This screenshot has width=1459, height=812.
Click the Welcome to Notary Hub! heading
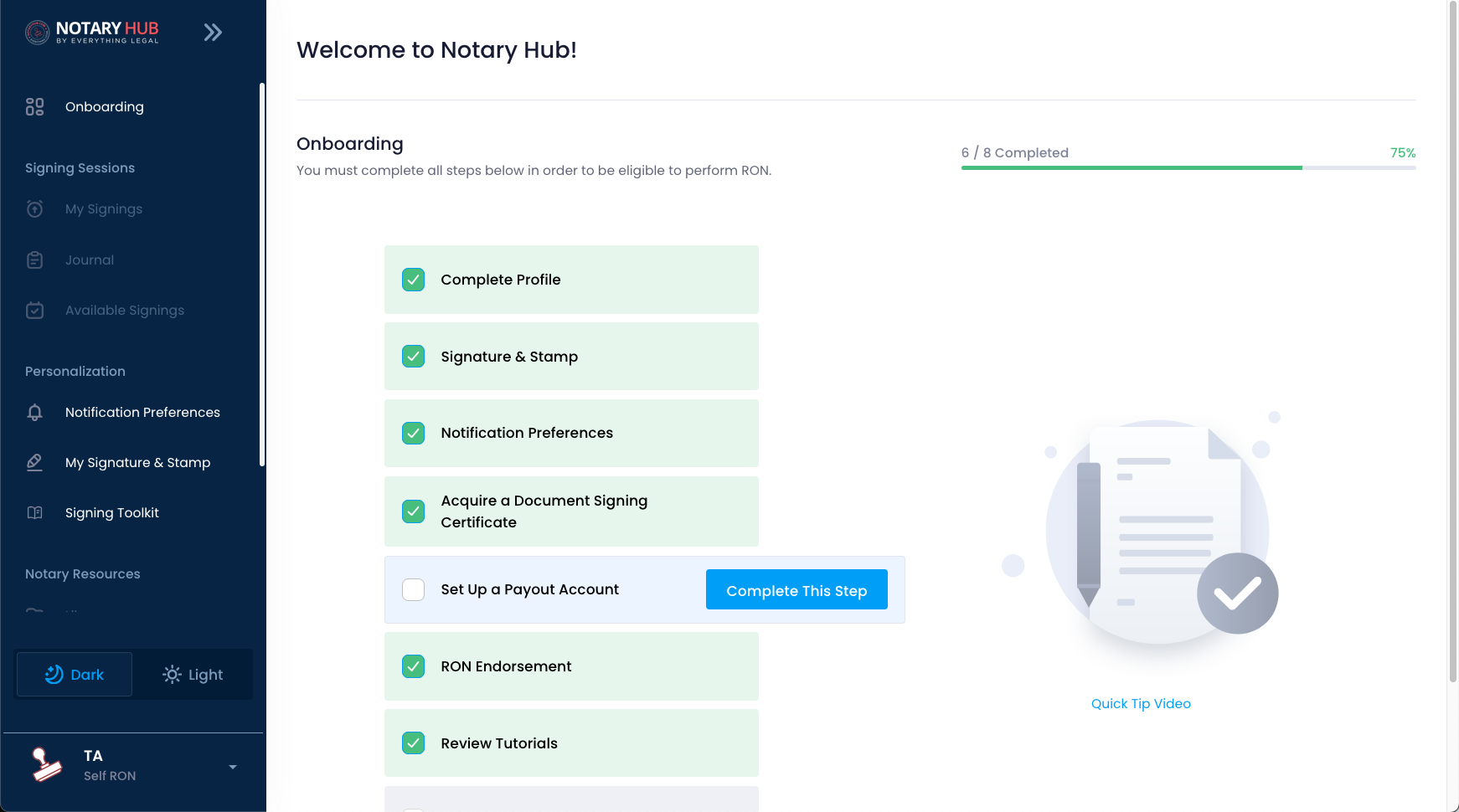tap(436, 50)
